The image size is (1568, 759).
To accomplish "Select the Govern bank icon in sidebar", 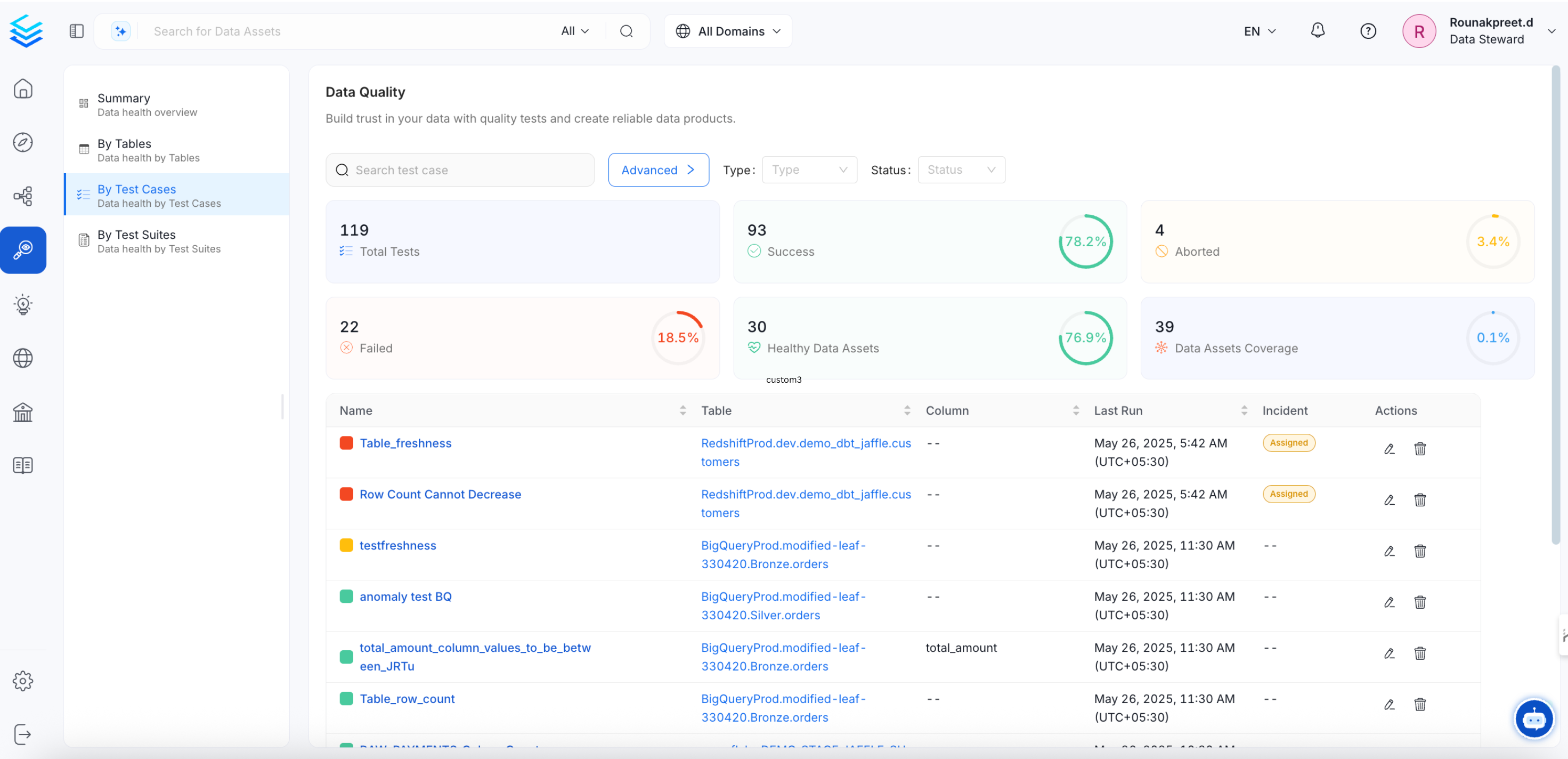I will (23, 412).
